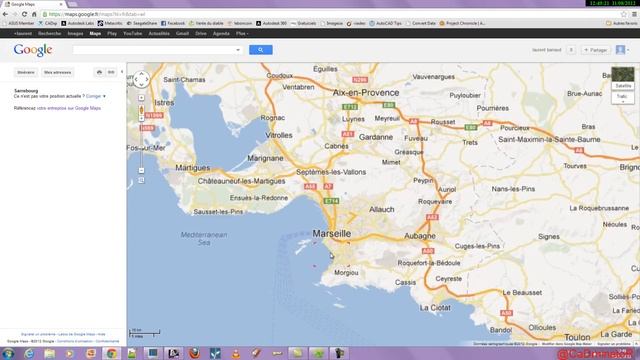Click the notifications count box
This screenshot has width=640, height=360.
click(571, 50)
